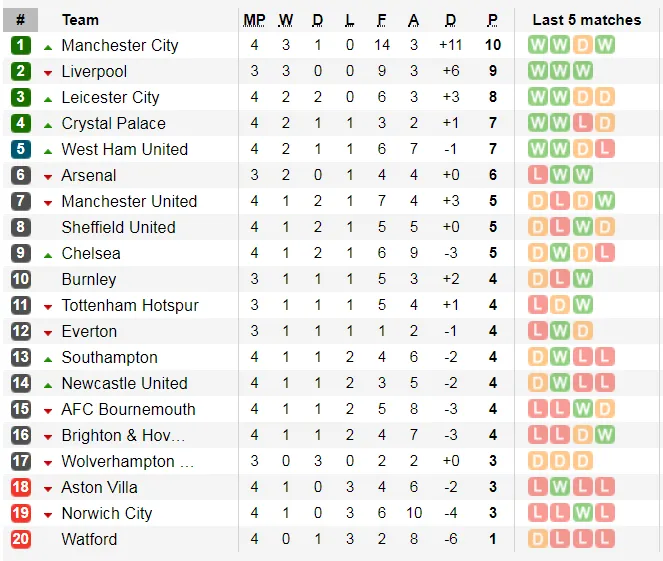Sort by the Team column header
This screenshot has width=663, height=561.
point(80,20)
